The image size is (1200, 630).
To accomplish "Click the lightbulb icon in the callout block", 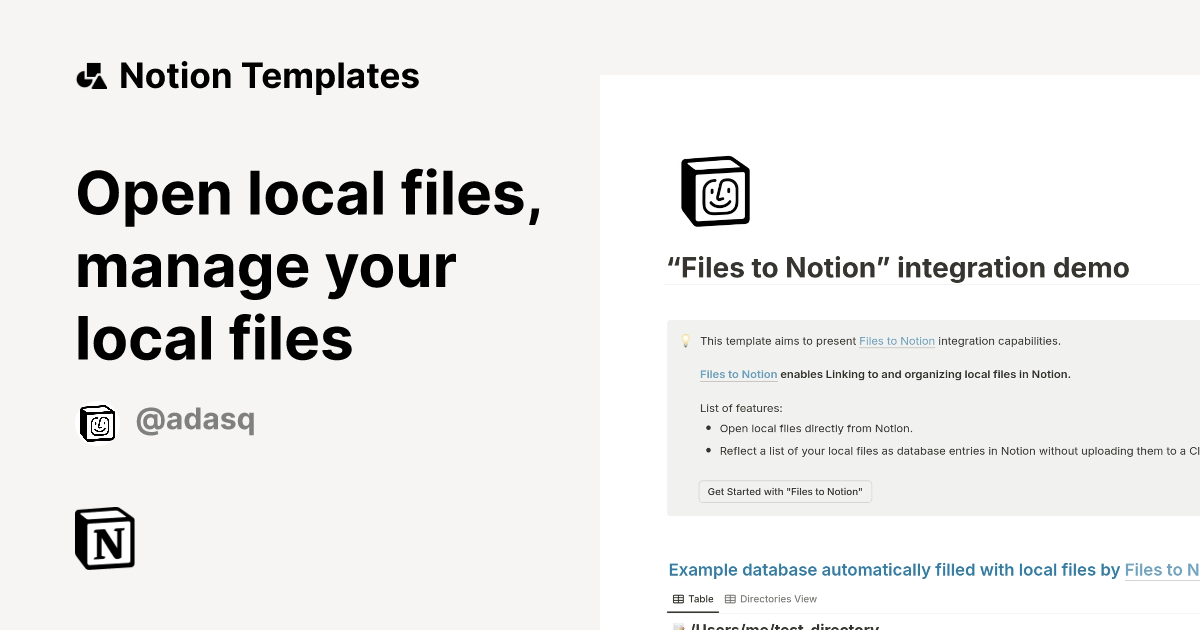I will click(x=686, y=340).
